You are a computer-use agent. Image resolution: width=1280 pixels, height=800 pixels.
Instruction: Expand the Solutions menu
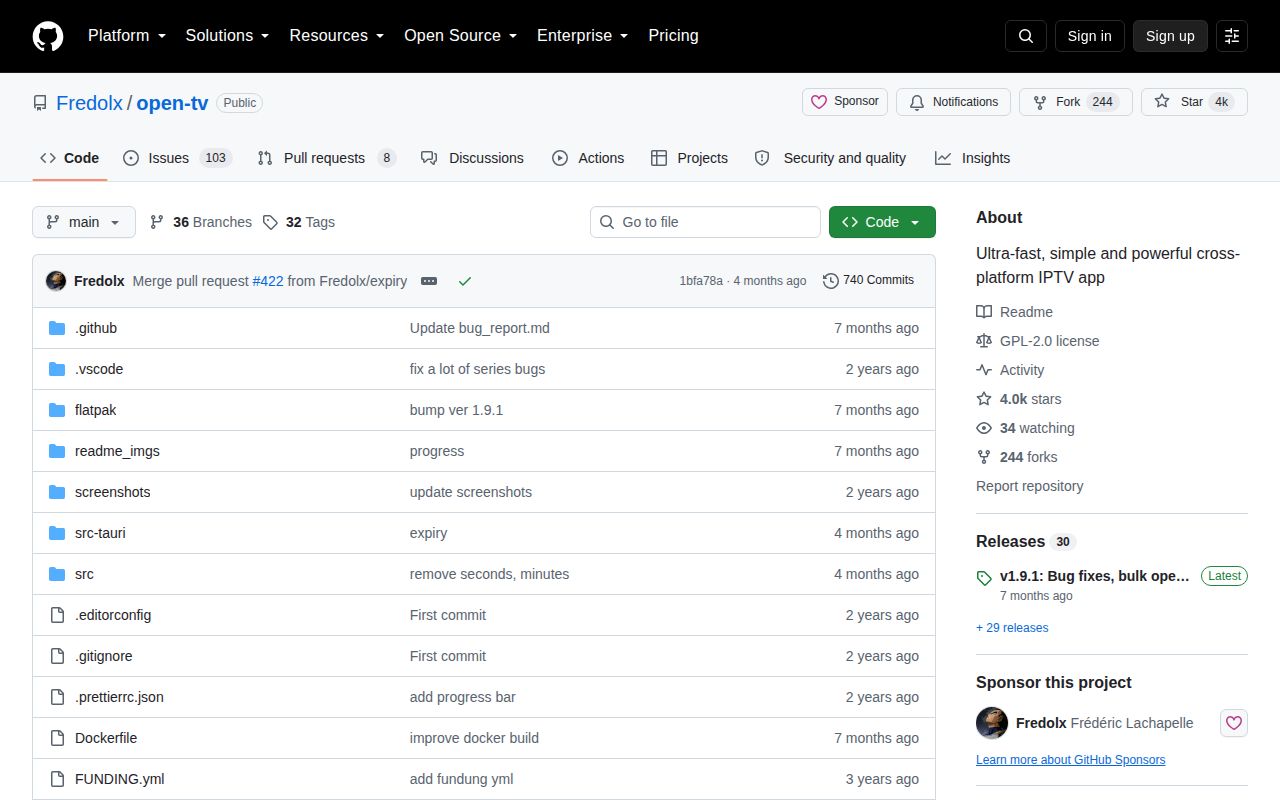click(227, 35)
